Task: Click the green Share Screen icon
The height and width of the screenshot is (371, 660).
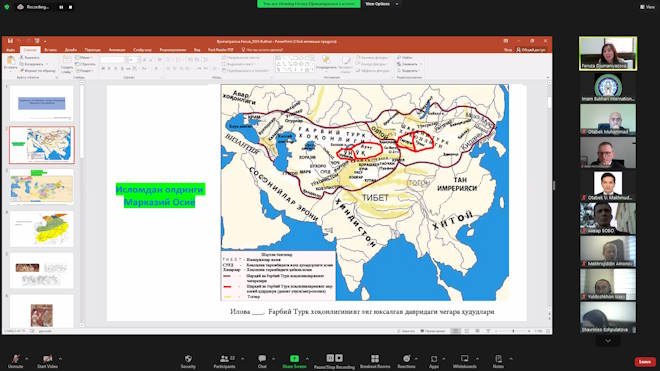Action: [294, 358]
